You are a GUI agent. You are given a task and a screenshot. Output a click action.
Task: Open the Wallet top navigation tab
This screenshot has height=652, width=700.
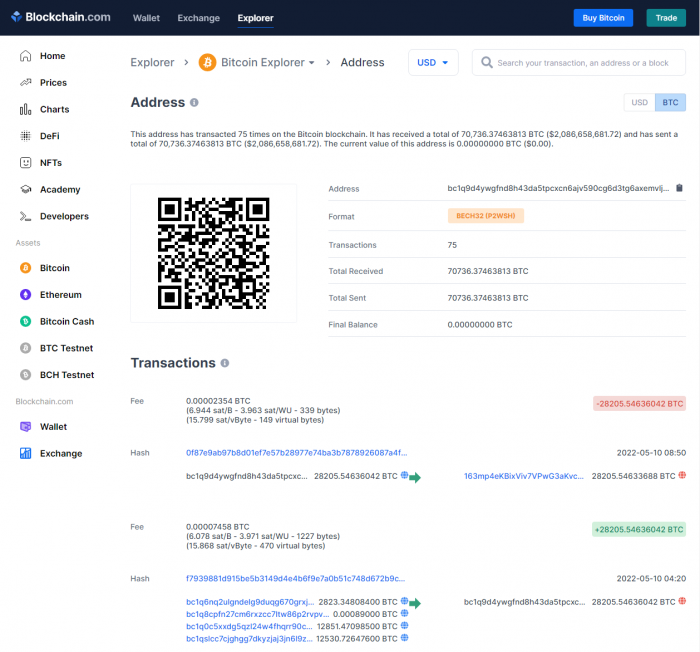(146, 18)
